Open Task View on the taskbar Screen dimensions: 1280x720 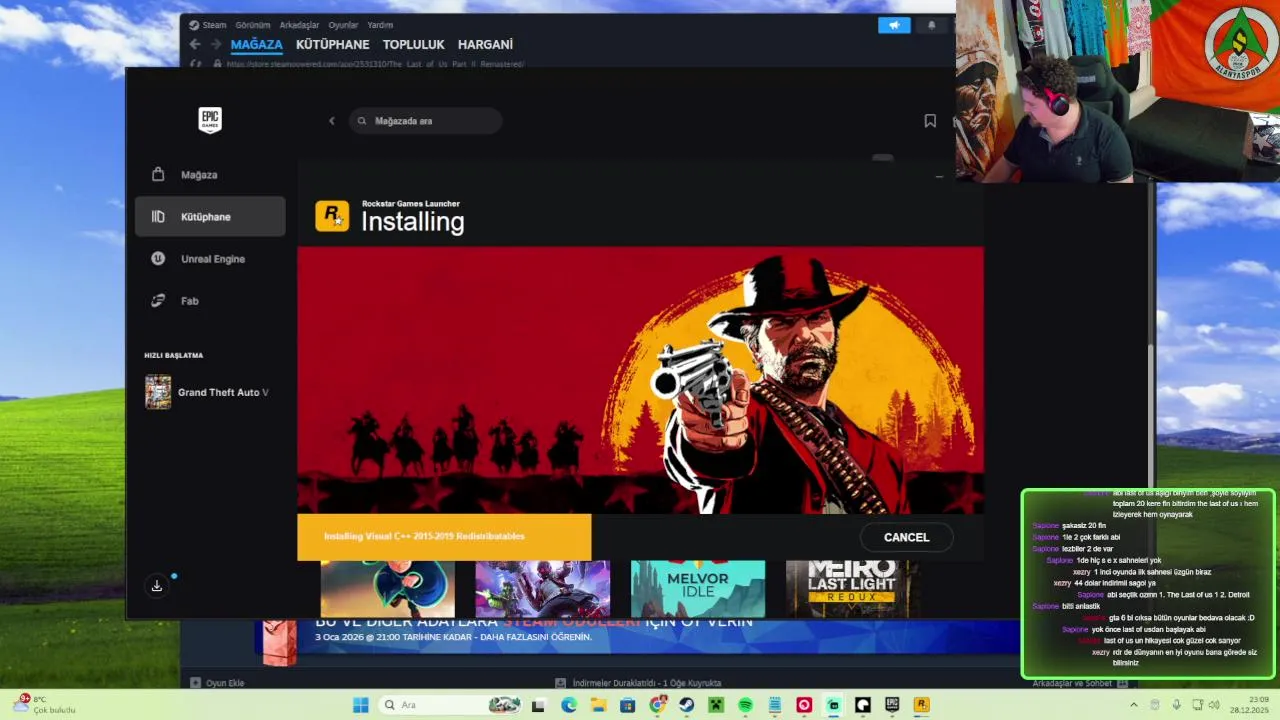pos(538,705)
